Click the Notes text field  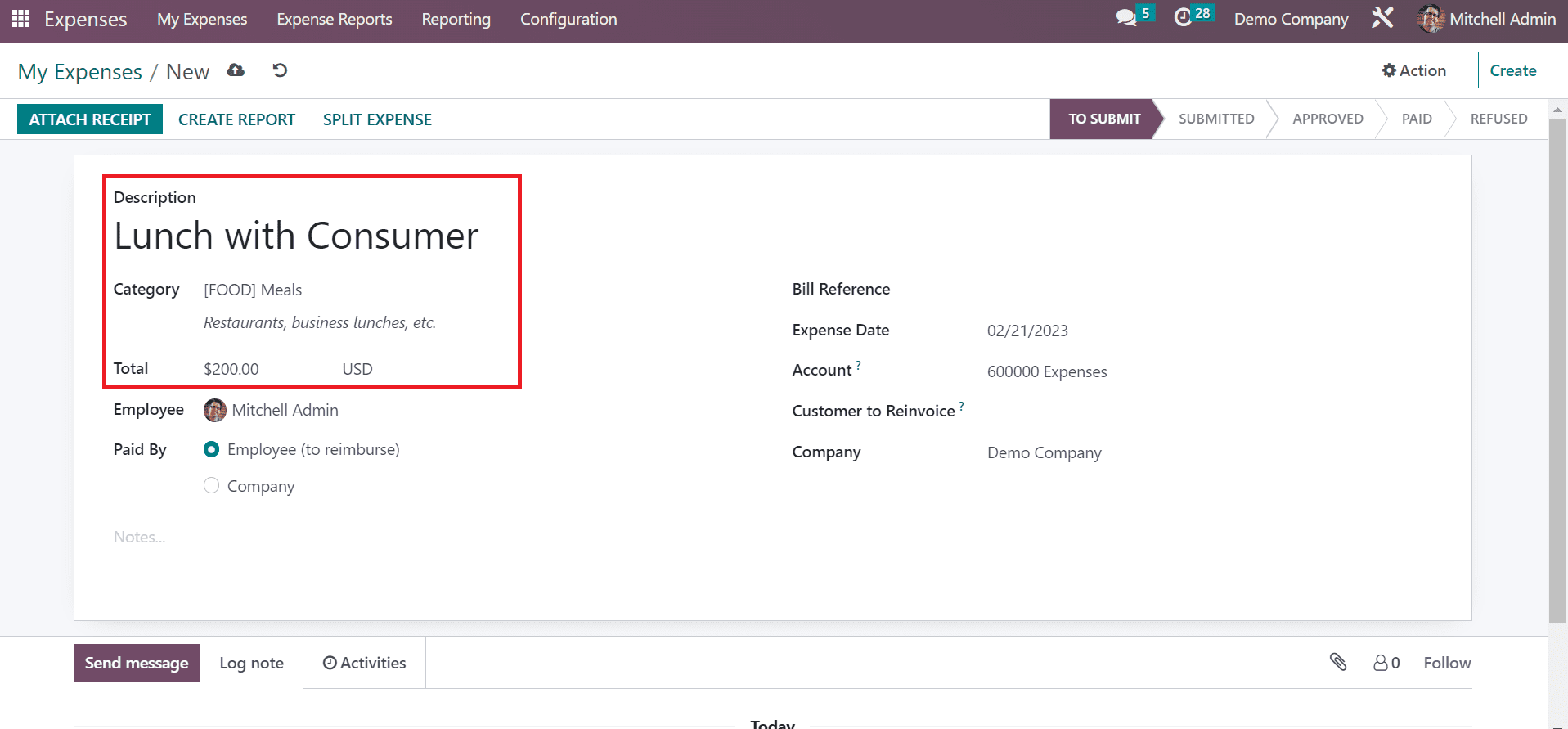pos(139,537)
